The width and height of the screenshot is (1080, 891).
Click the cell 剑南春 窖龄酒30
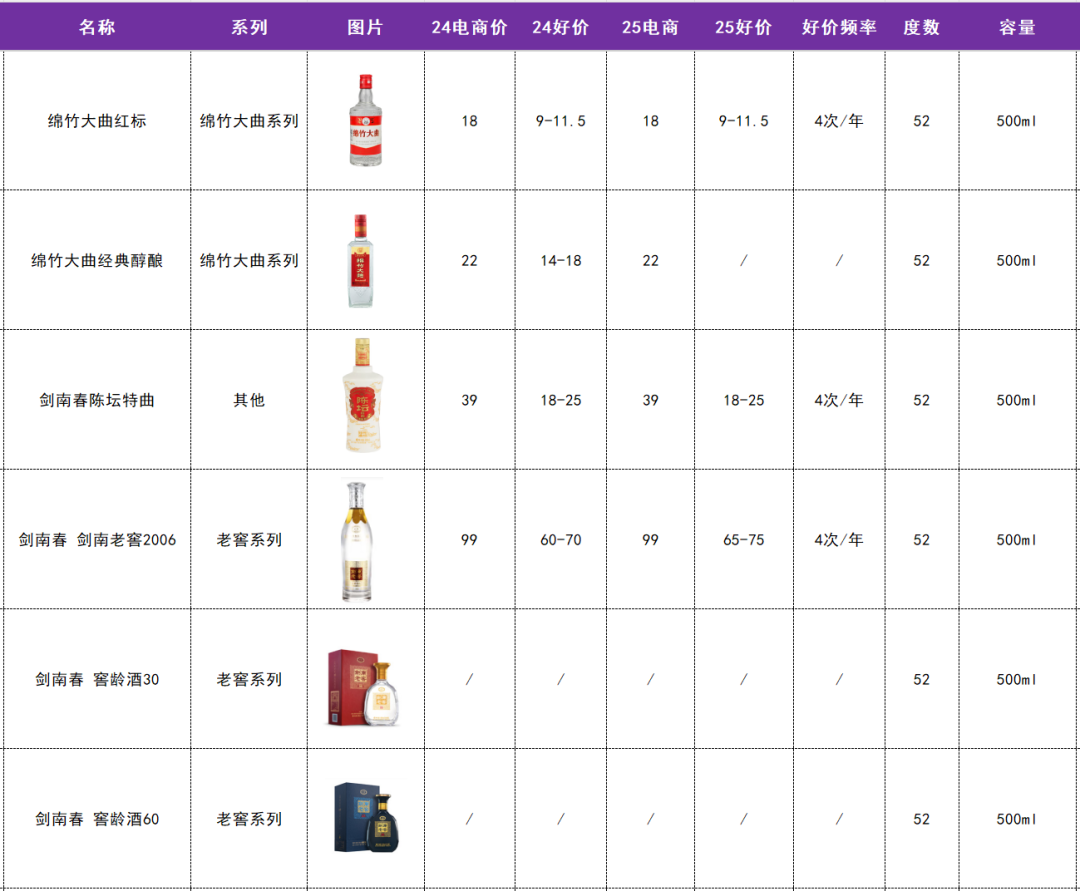click(x=97, y=680)
